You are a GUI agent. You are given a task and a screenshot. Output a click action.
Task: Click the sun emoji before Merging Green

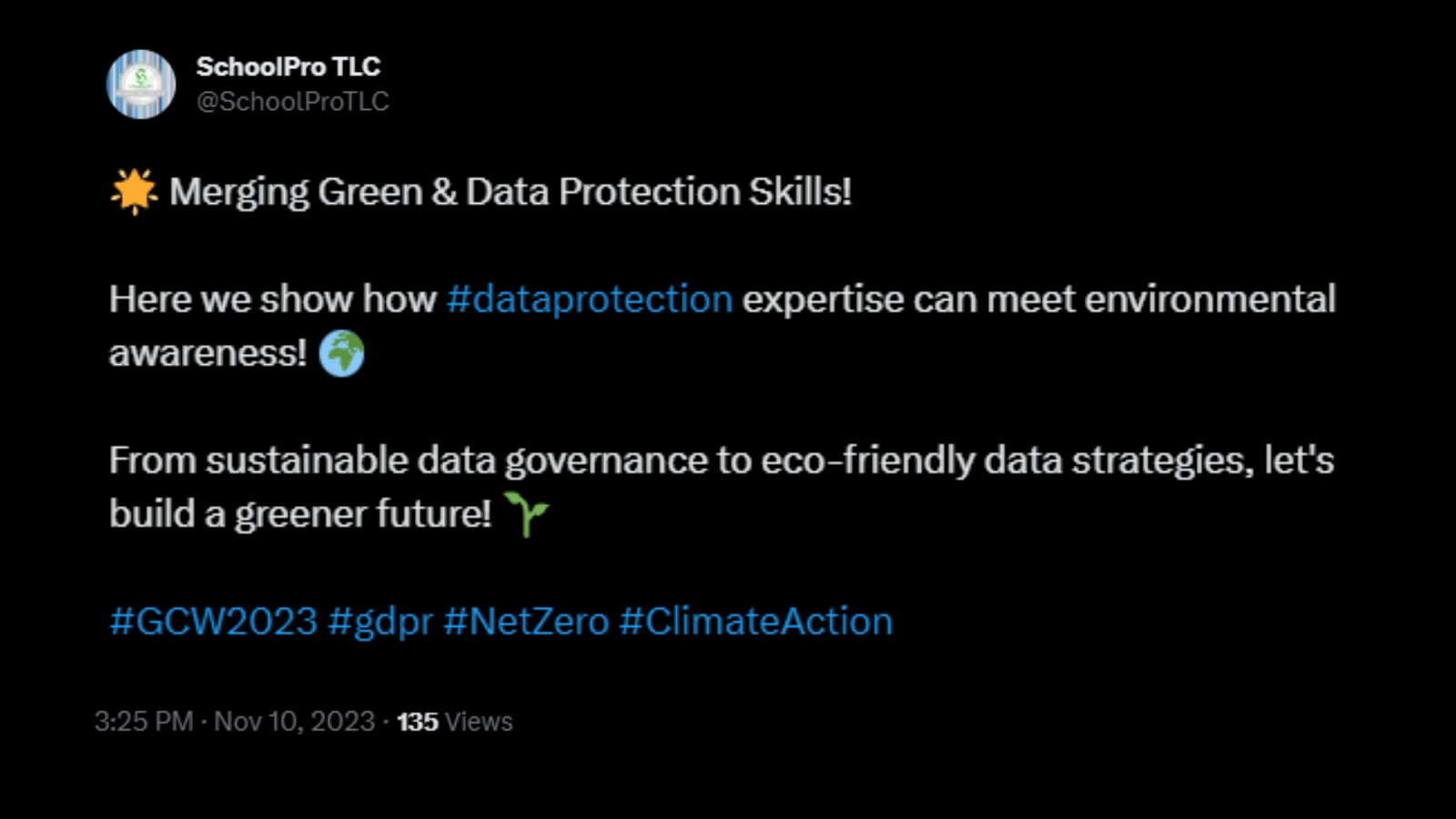(x=134, y=191)
